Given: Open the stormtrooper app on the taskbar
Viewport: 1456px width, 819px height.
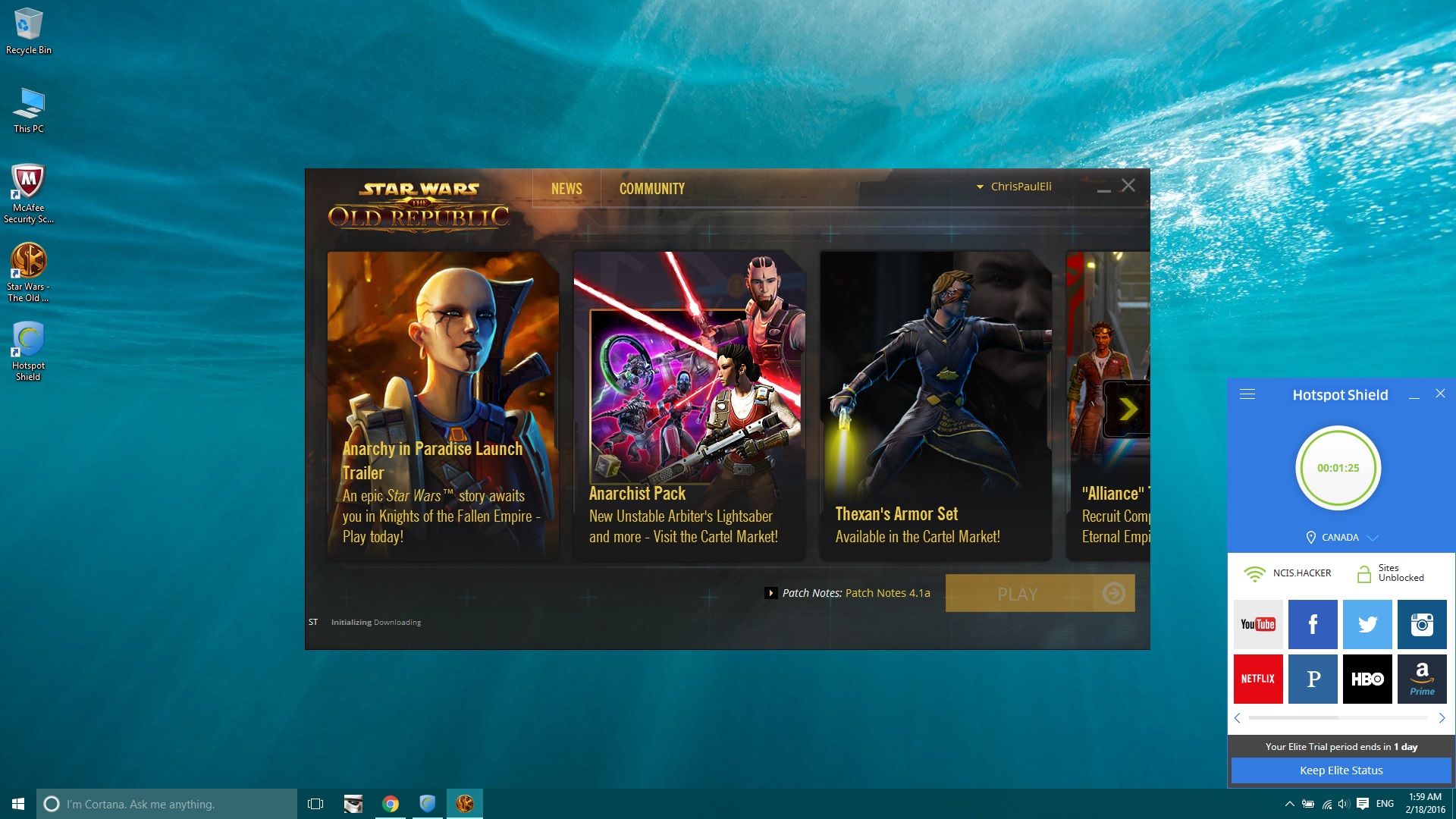Looking at the screenshot, I should (x=353, y=804).
